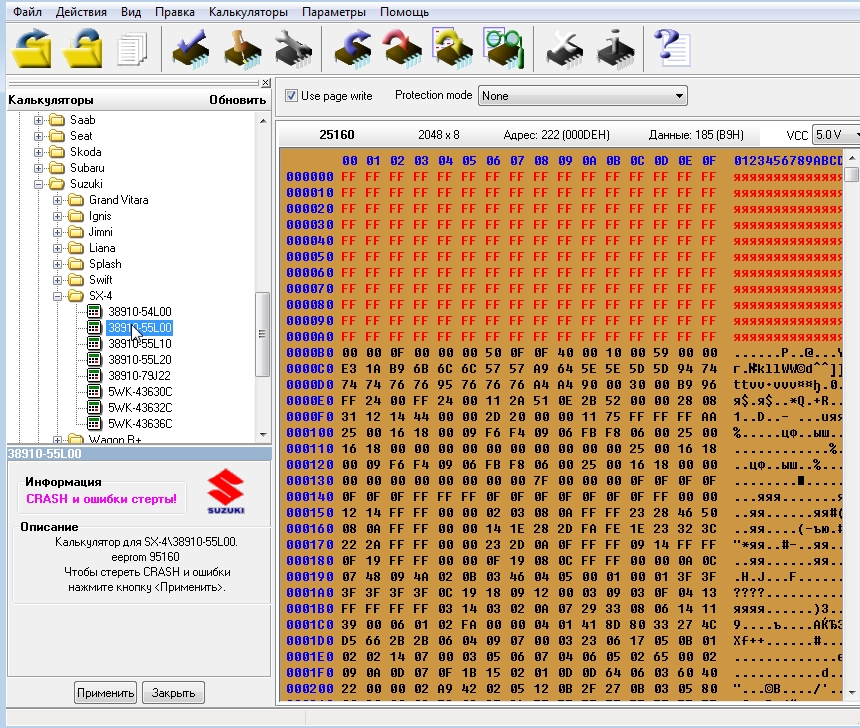Click the Subaru folder icon

56,168
